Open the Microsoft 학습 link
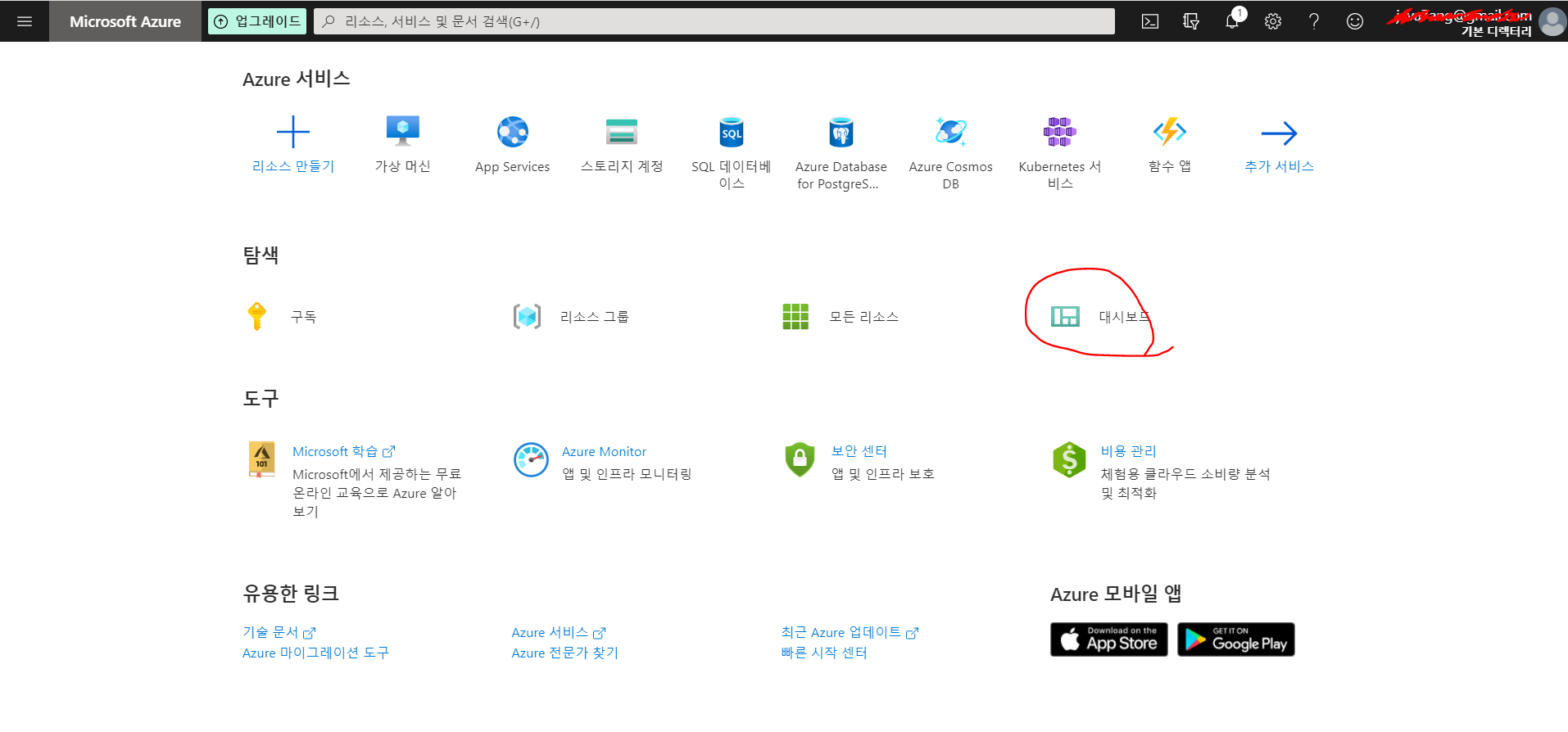The image size is (1568, 732). [x=344, y=452]
